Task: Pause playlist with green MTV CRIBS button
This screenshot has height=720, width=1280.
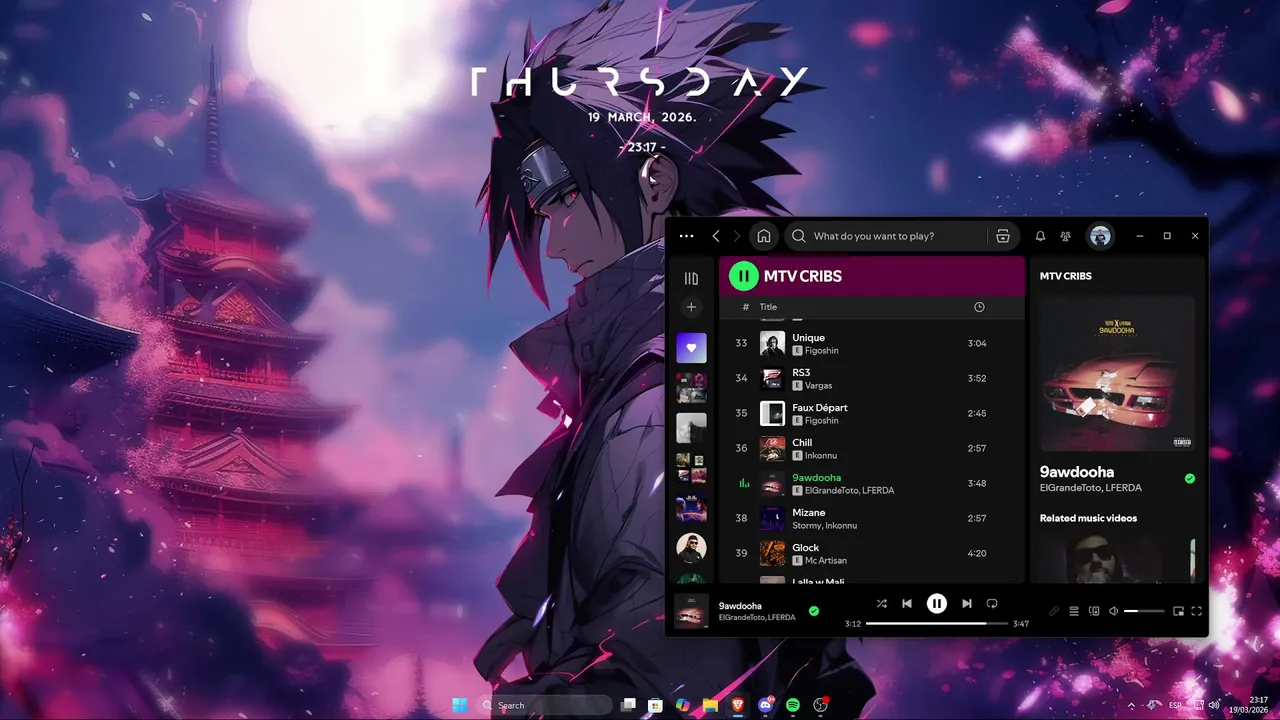Action: click(743, 276)
